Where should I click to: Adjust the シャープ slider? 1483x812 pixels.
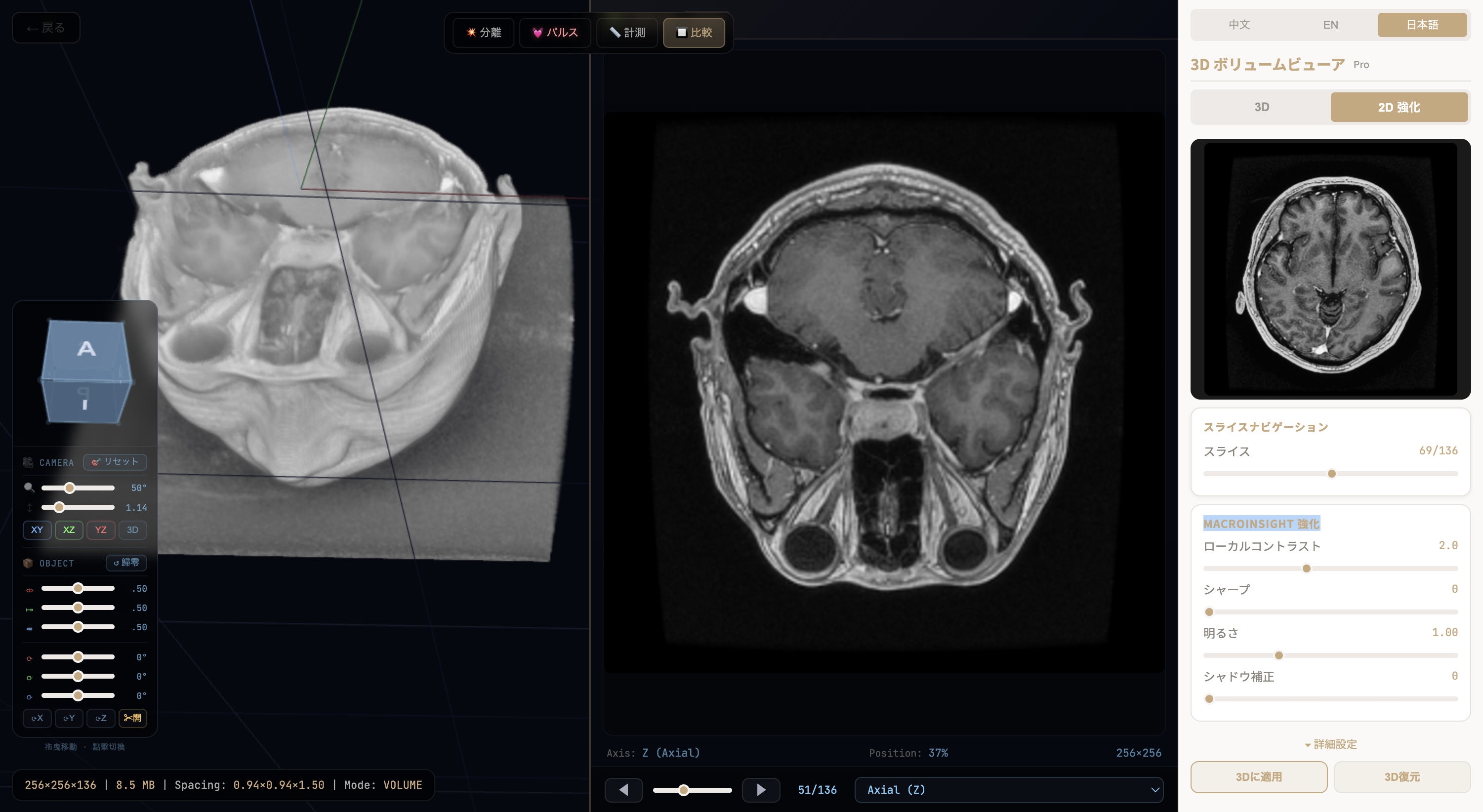[1330, 612]
